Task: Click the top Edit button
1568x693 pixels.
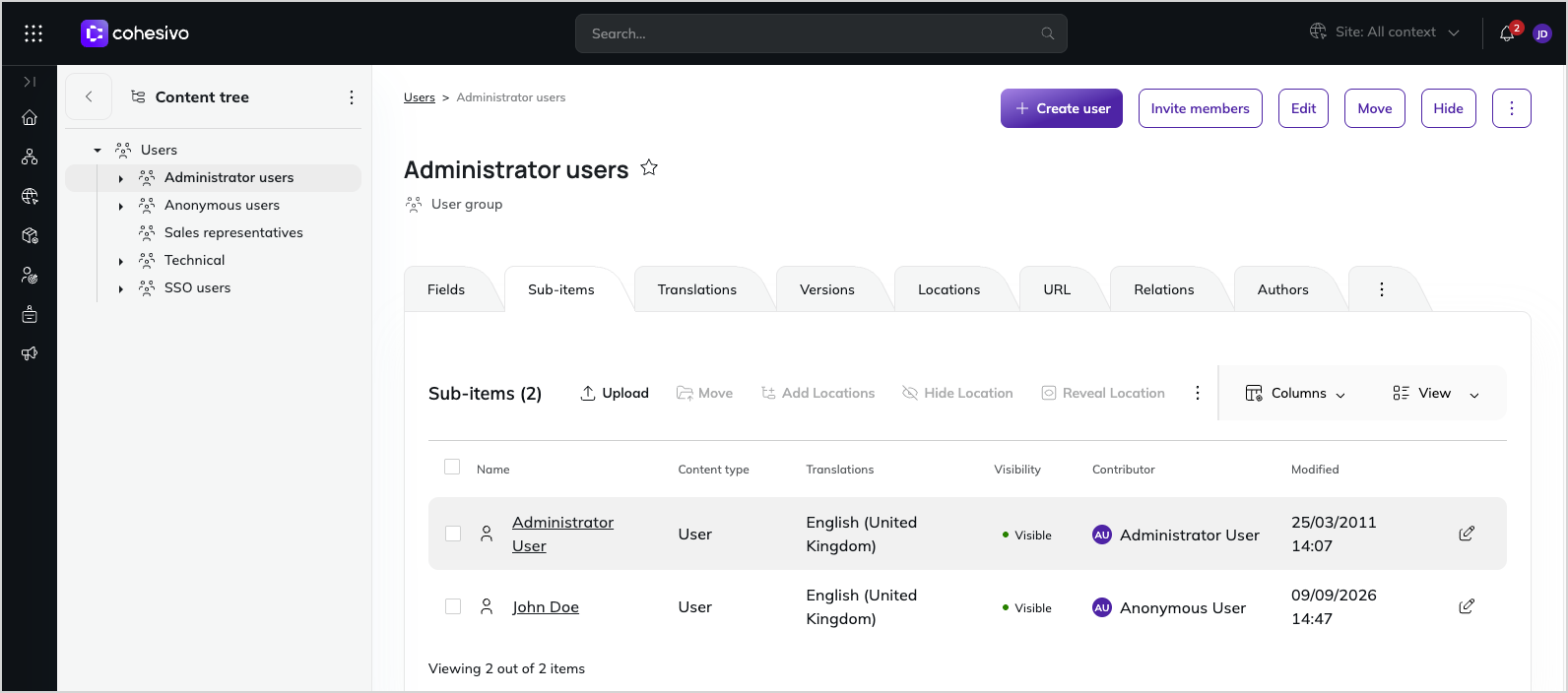Action: click(1303, 108)
